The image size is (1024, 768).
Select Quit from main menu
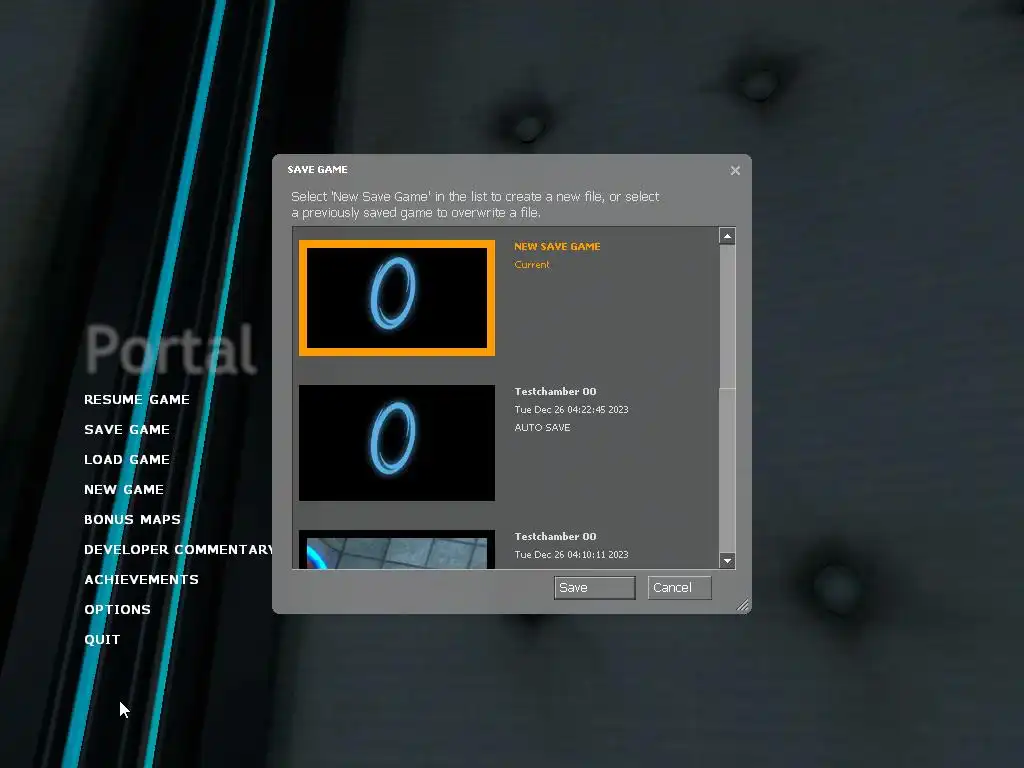pos(102,639)
